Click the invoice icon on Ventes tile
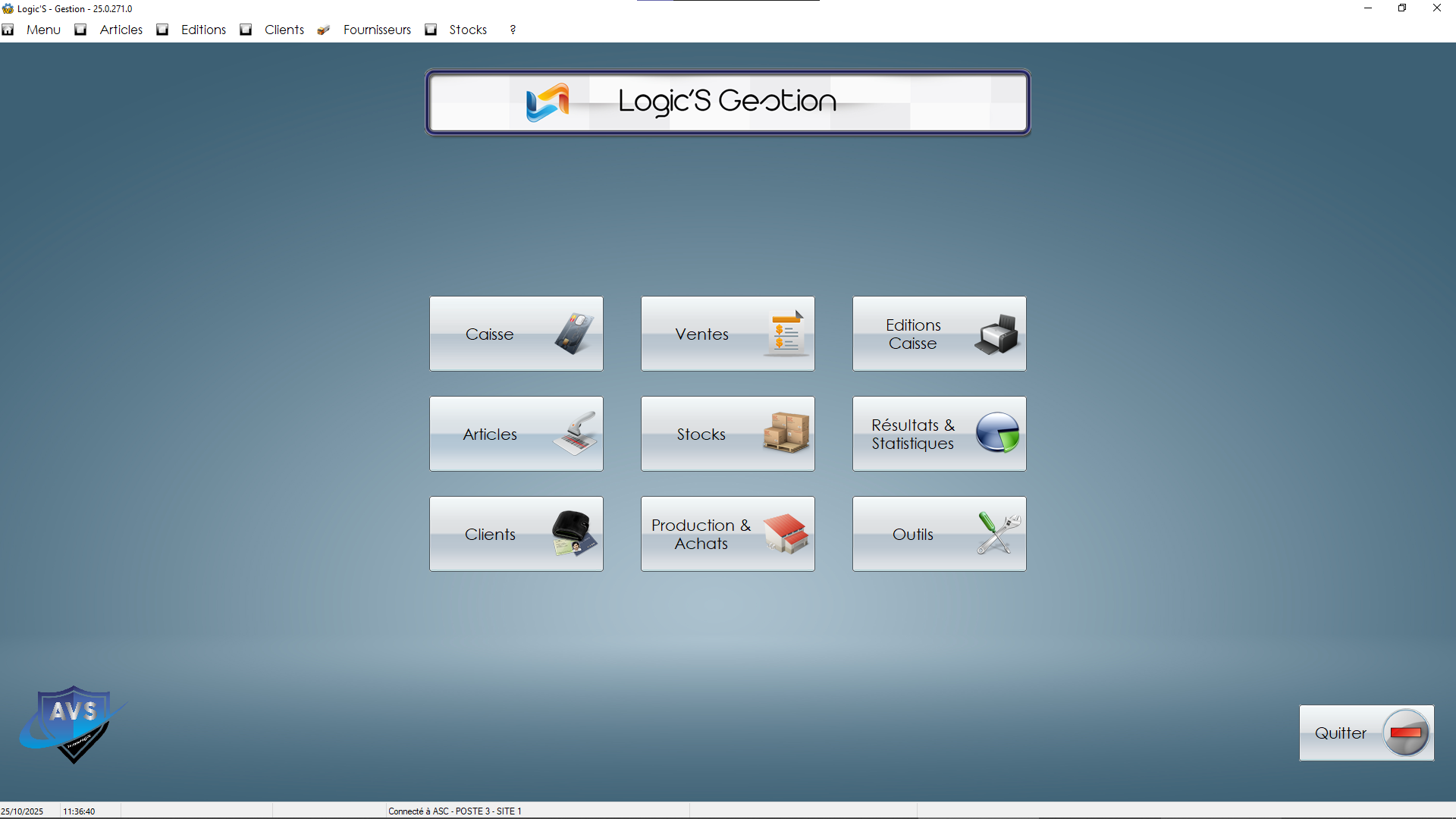1456x819 pixels. [786, 334]
